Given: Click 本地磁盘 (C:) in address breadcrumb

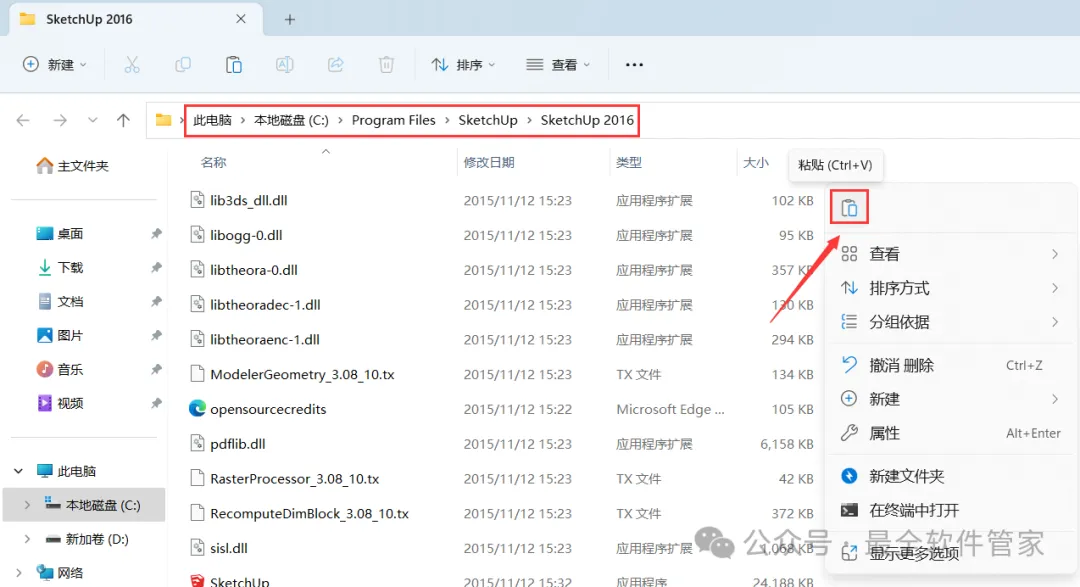Looking at the screenshot, I should (x=291, y=120).
